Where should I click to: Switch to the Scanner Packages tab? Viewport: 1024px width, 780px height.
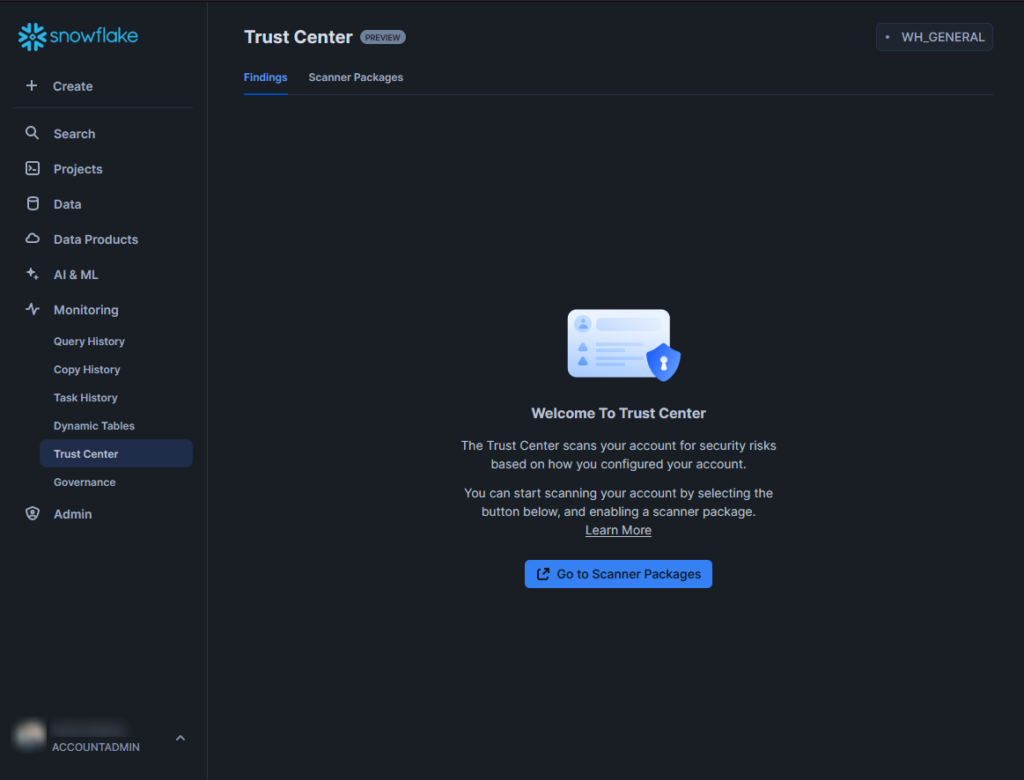[x=355, y=77]
